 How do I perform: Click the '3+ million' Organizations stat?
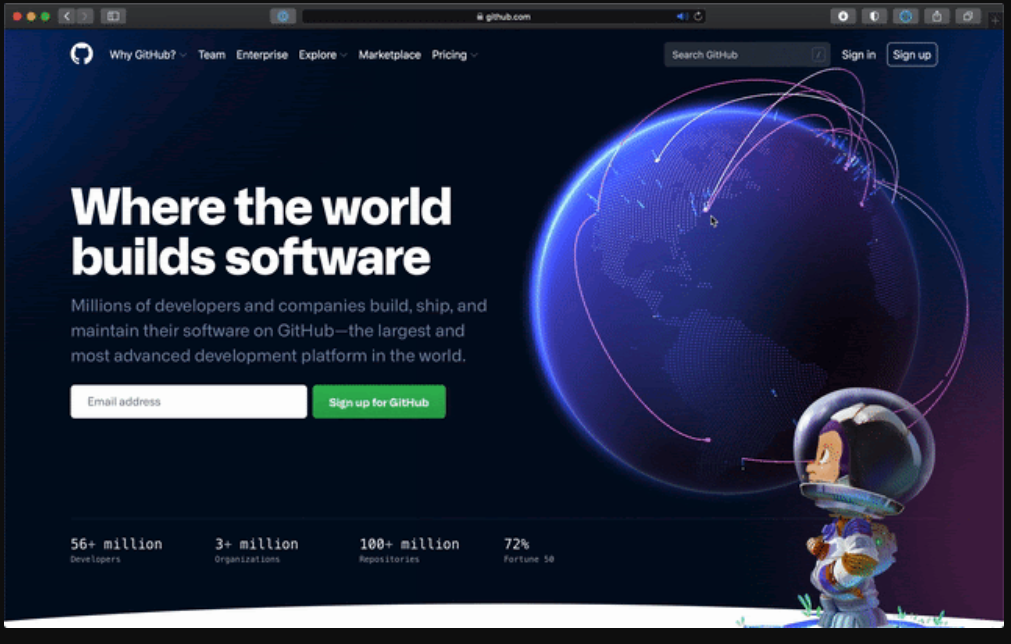[256, 550]
